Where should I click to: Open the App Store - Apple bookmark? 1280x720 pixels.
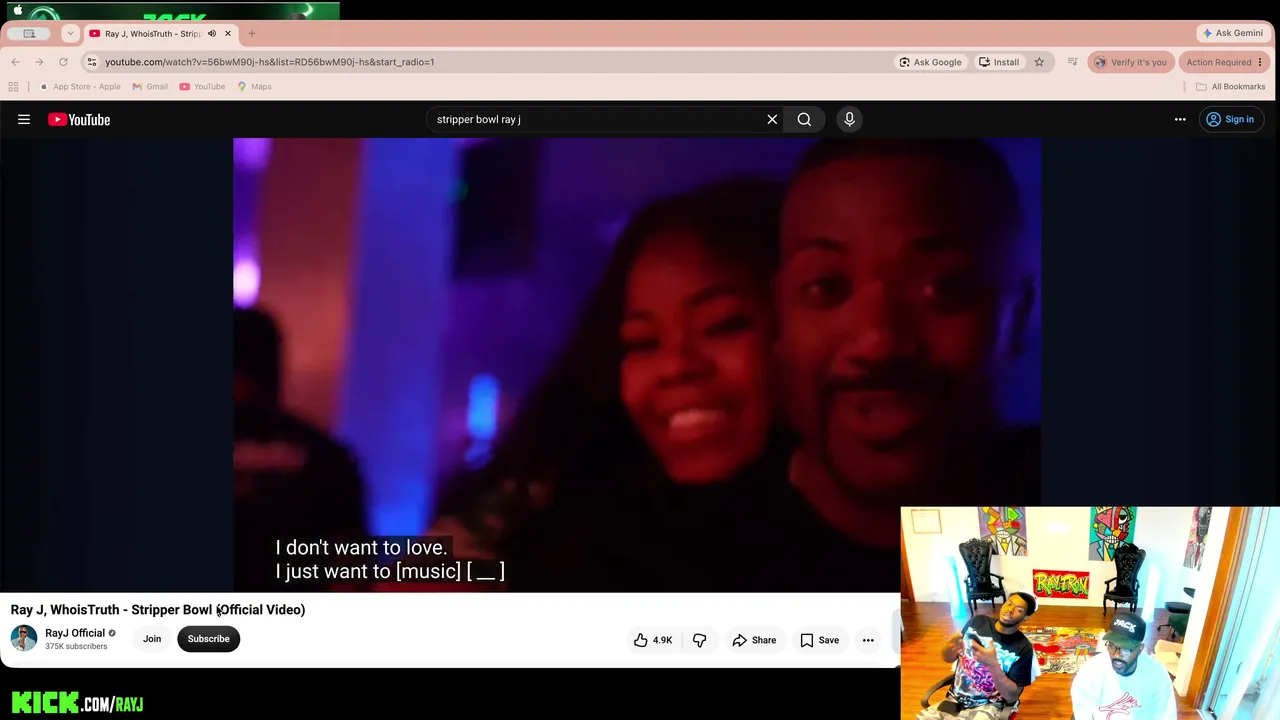[x=79, y=87]
